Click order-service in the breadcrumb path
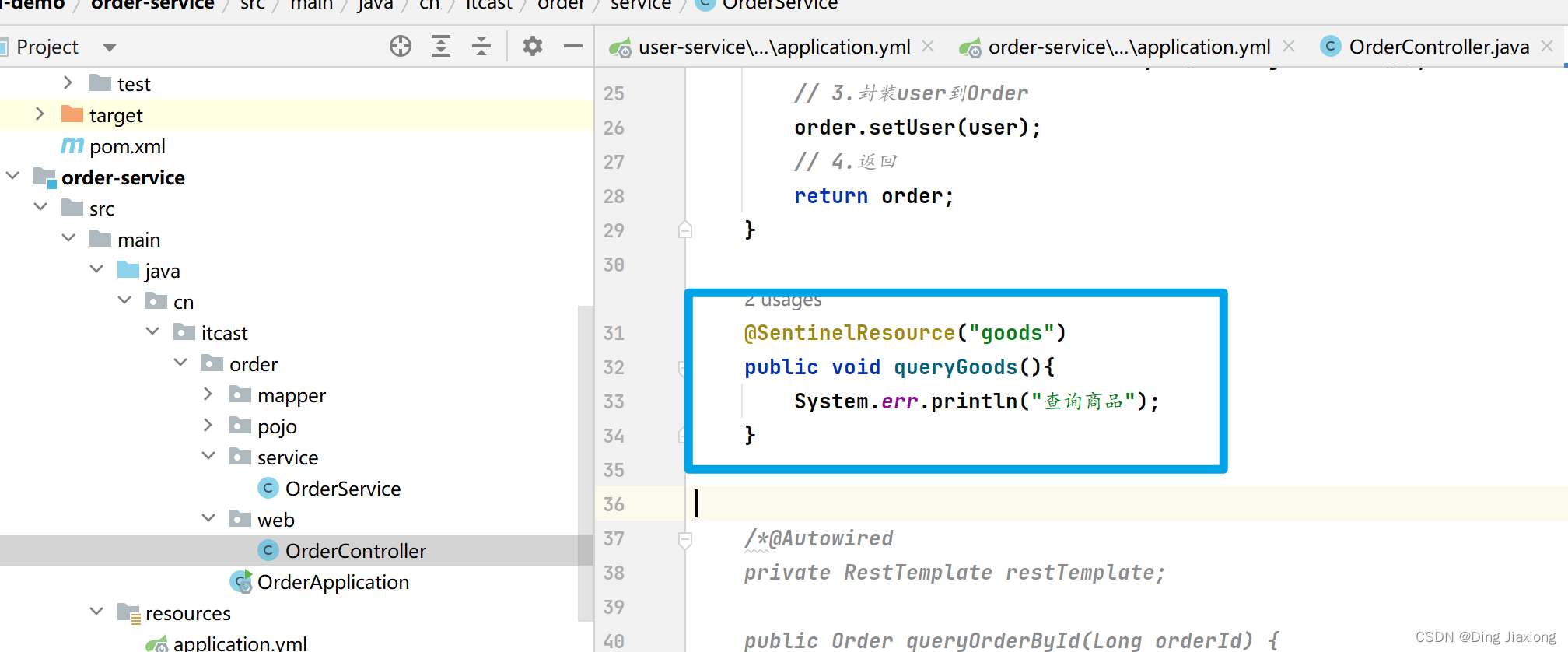The height and width of the screenshot is (652, 1568). coord(152,5)
